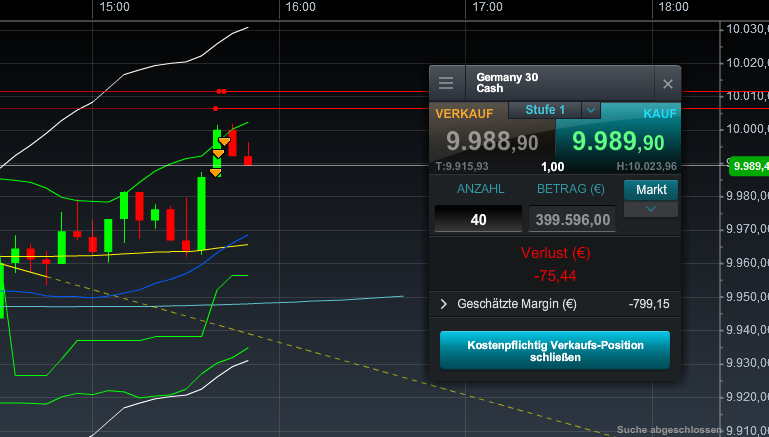Open the order ticket hamburger menu
This screenshot has height=437, width=769.
click(x=446, y=83)
